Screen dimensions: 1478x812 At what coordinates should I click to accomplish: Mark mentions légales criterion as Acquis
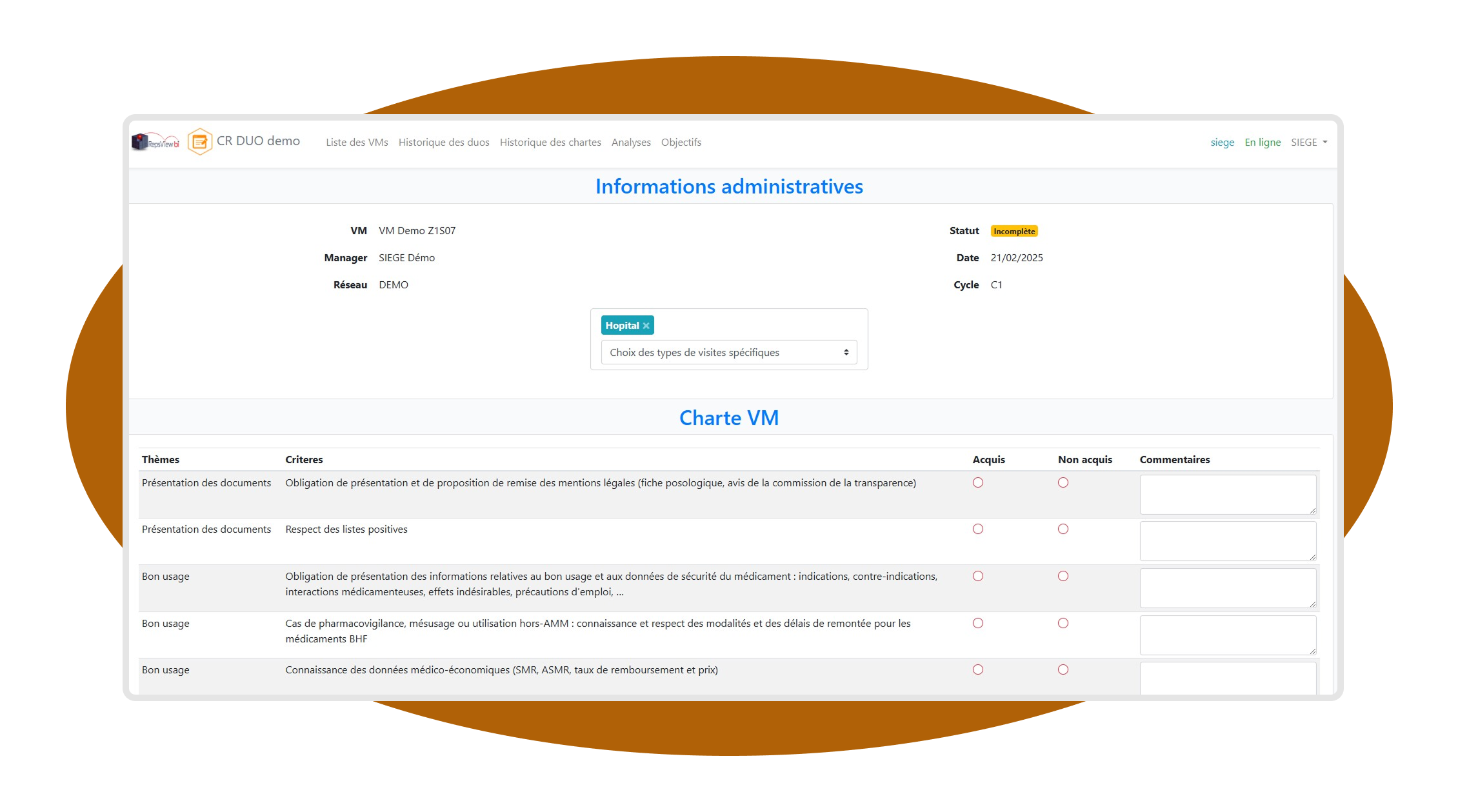pyautogui.click(x=978, y=483)
